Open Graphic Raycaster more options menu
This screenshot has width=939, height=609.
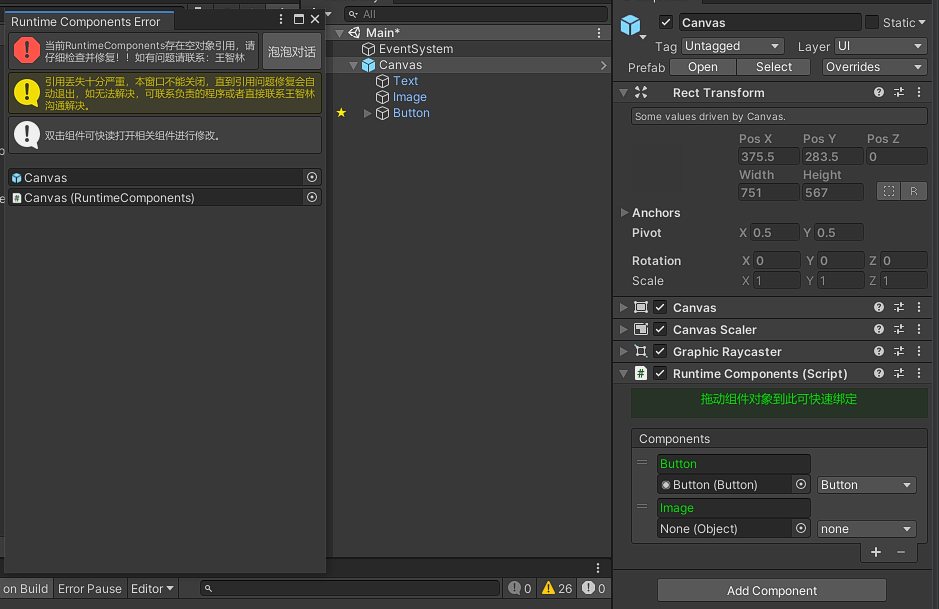pyautogui.click(x=919, y=352)
